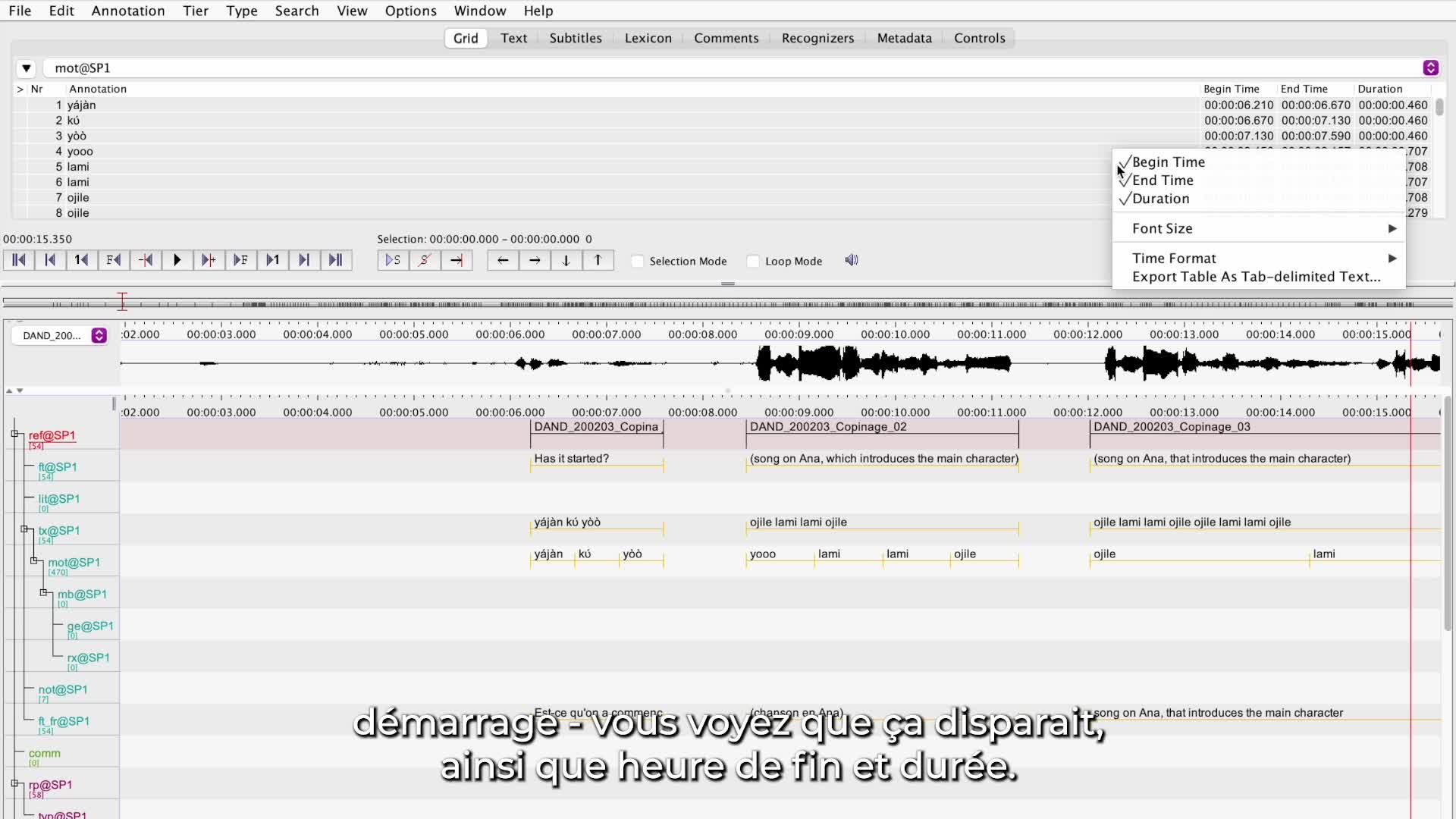Play the current selection
The width and height of the screenshot is (1456, 819).
(392, 260)
